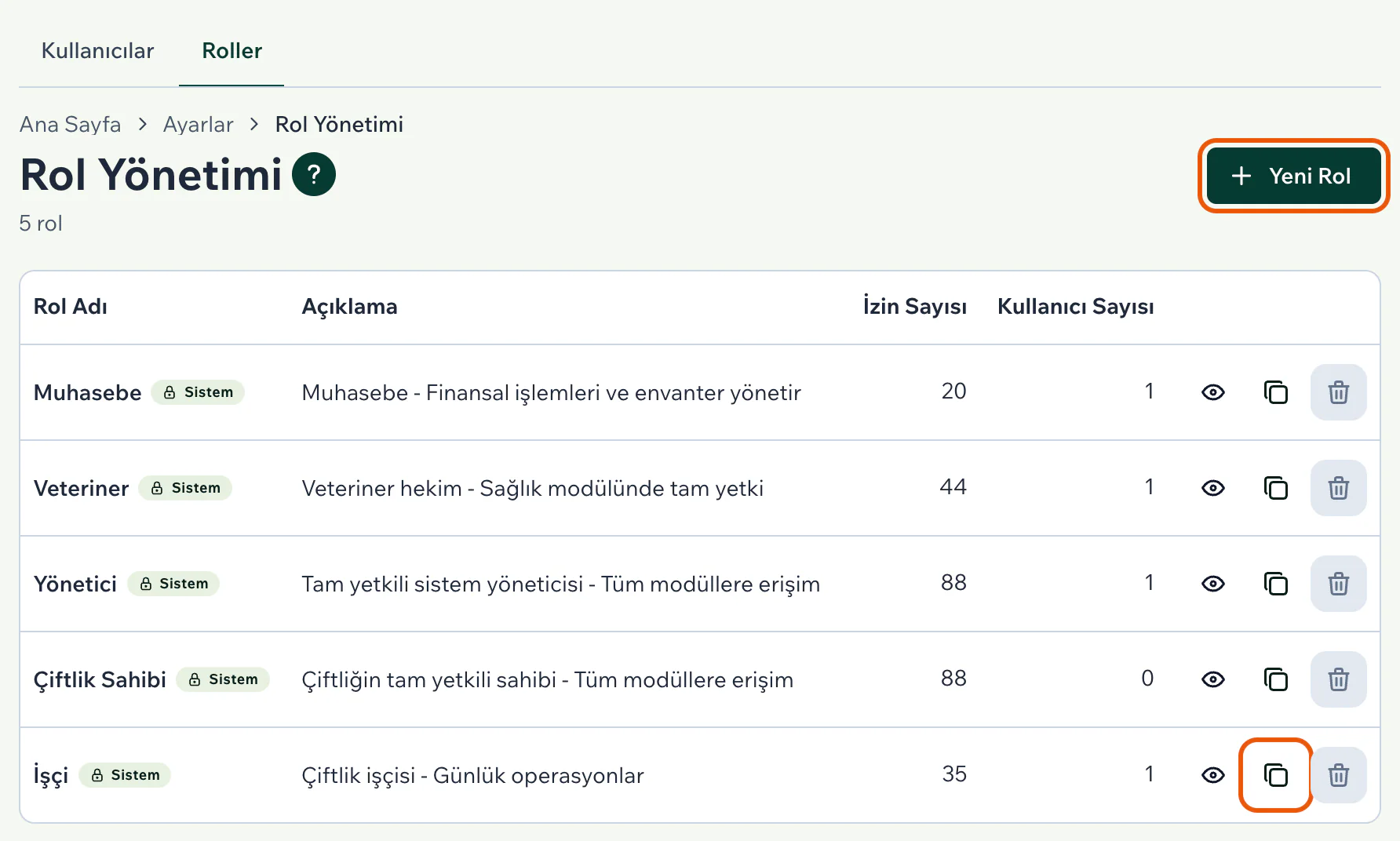Image resolution: width=1400 pixels, height=841 pixels.
Task: Select the İşçi role name
Action: coord(50,775)
